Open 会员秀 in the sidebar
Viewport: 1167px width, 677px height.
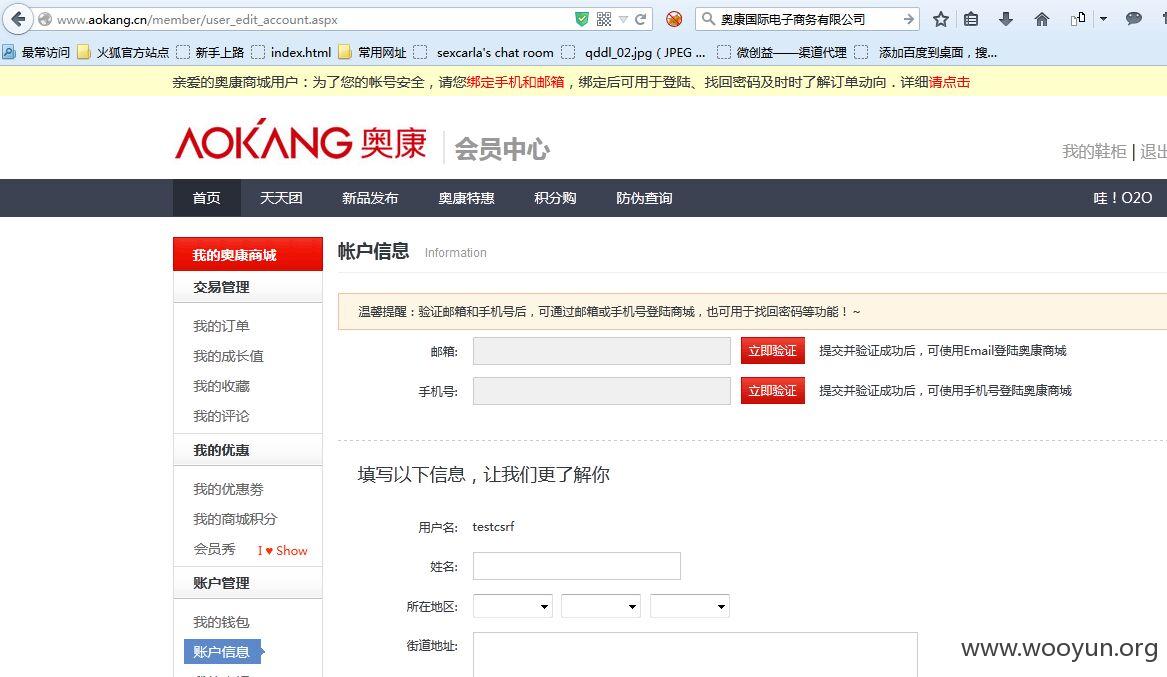coord(214,549)
